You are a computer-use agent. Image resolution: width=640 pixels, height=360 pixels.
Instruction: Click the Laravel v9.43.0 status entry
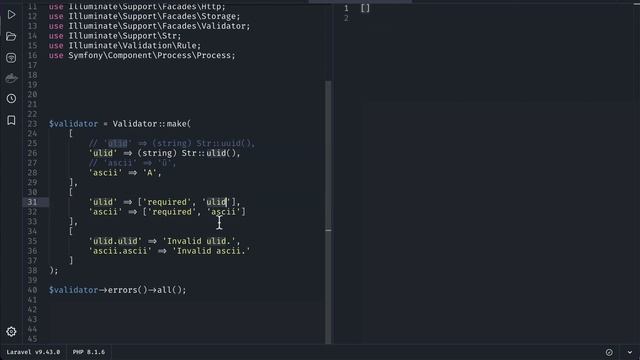coord(33,352)
